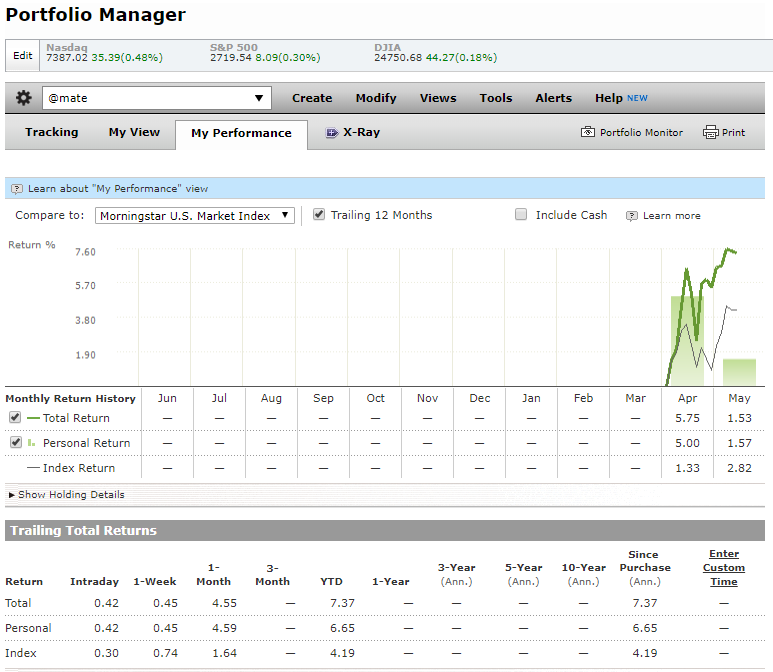Toggle the Trailing 12 Months checkbox
The image size is (773, 672).
(319, 214)
